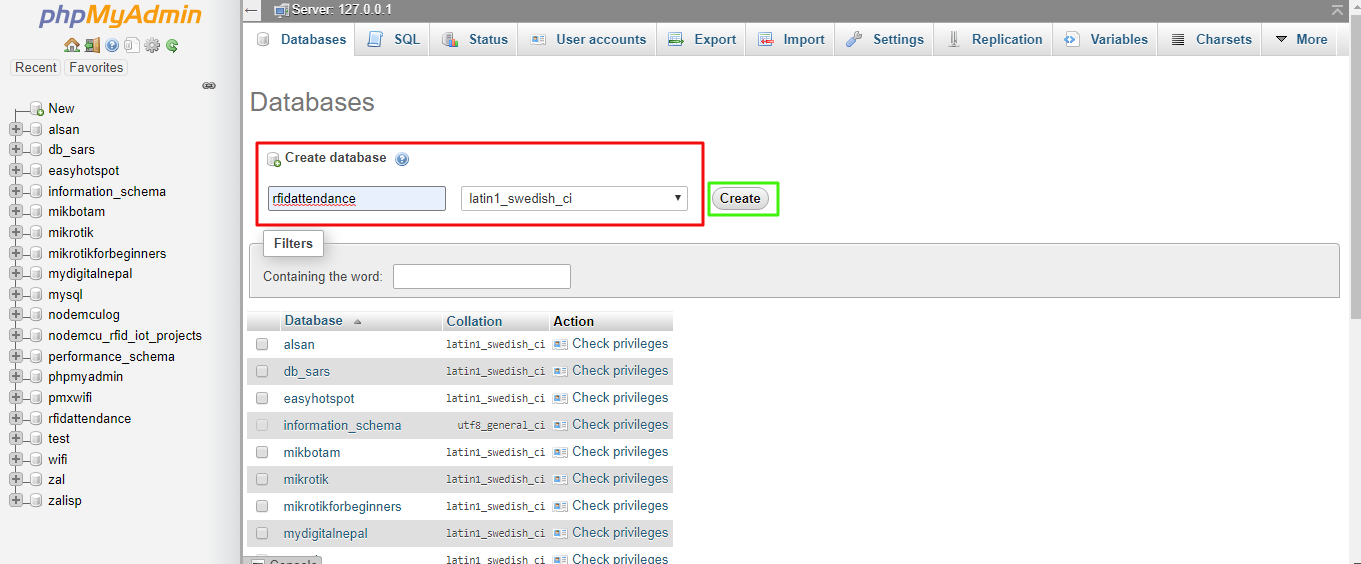1361x564 pixels.
Task: Click Check privileges for db_sars
Action: coord(619,371)
